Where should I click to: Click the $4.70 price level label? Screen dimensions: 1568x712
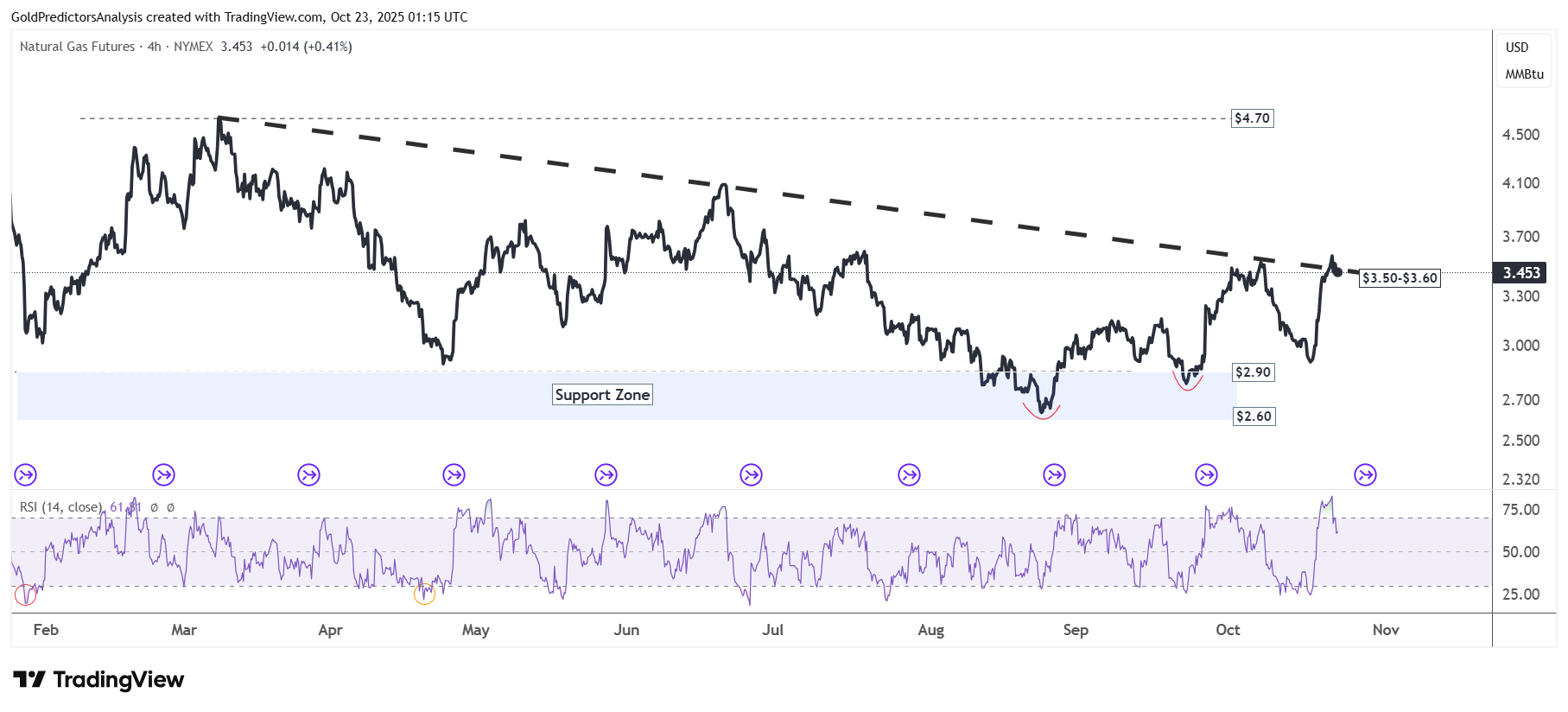click(1252, 118)
